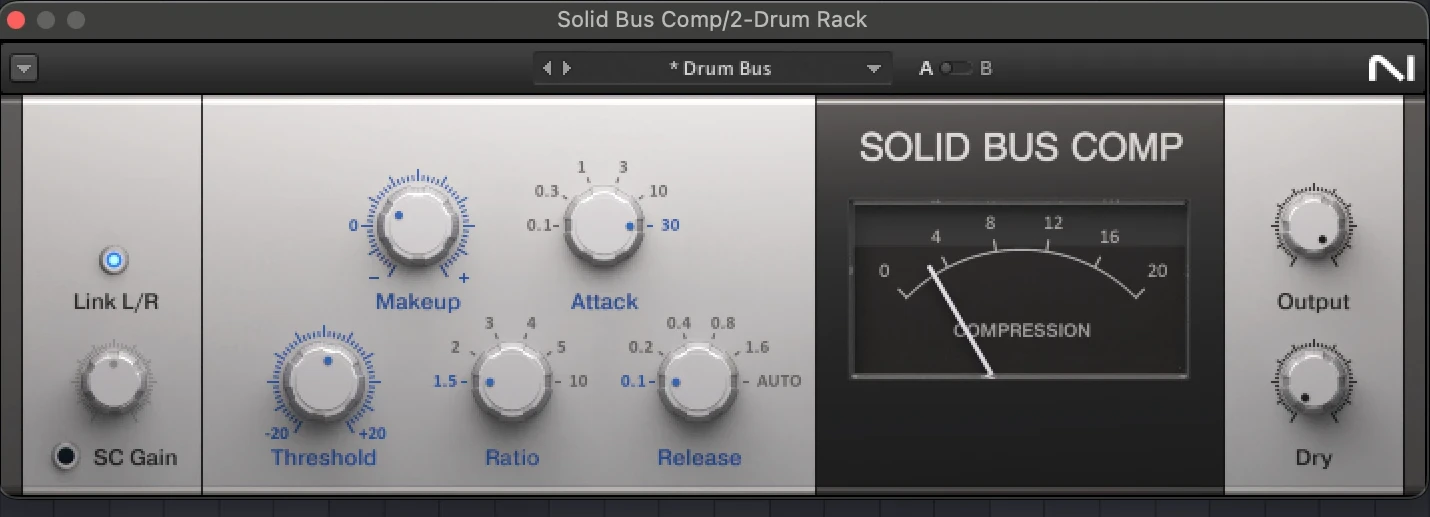Click the Output knob
The image size is (1430, 517).
pos(1312,226)
